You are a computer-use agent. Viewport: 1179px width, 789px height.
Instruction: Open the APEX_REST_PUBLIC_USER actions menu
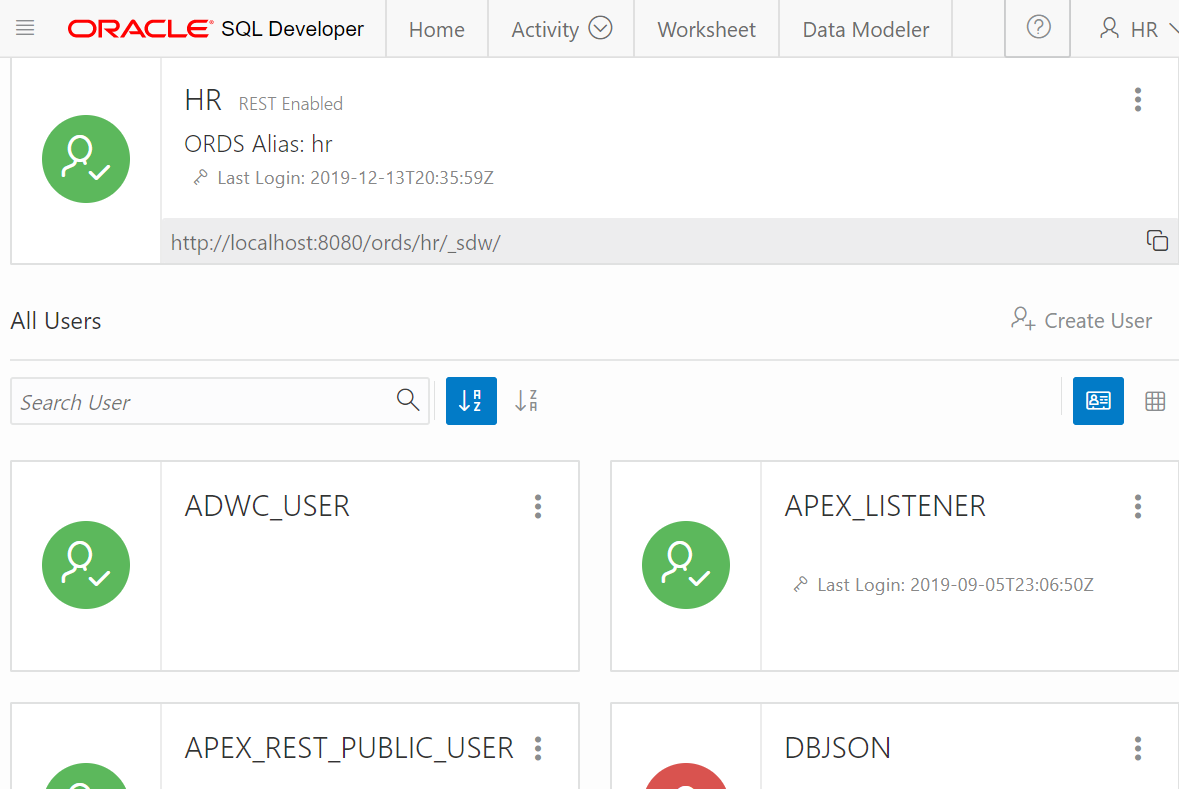[538, 748]
